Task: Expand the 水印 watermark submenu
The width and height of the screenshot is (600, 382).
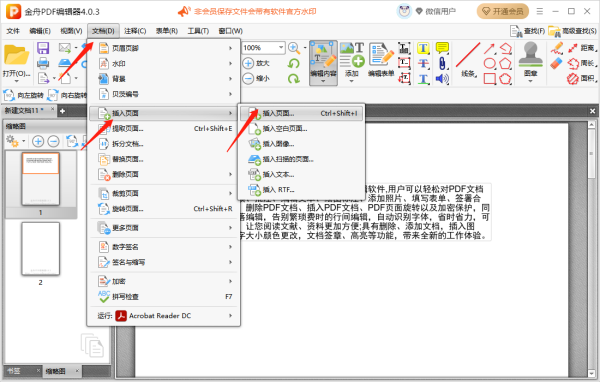Action: [165, 64]
